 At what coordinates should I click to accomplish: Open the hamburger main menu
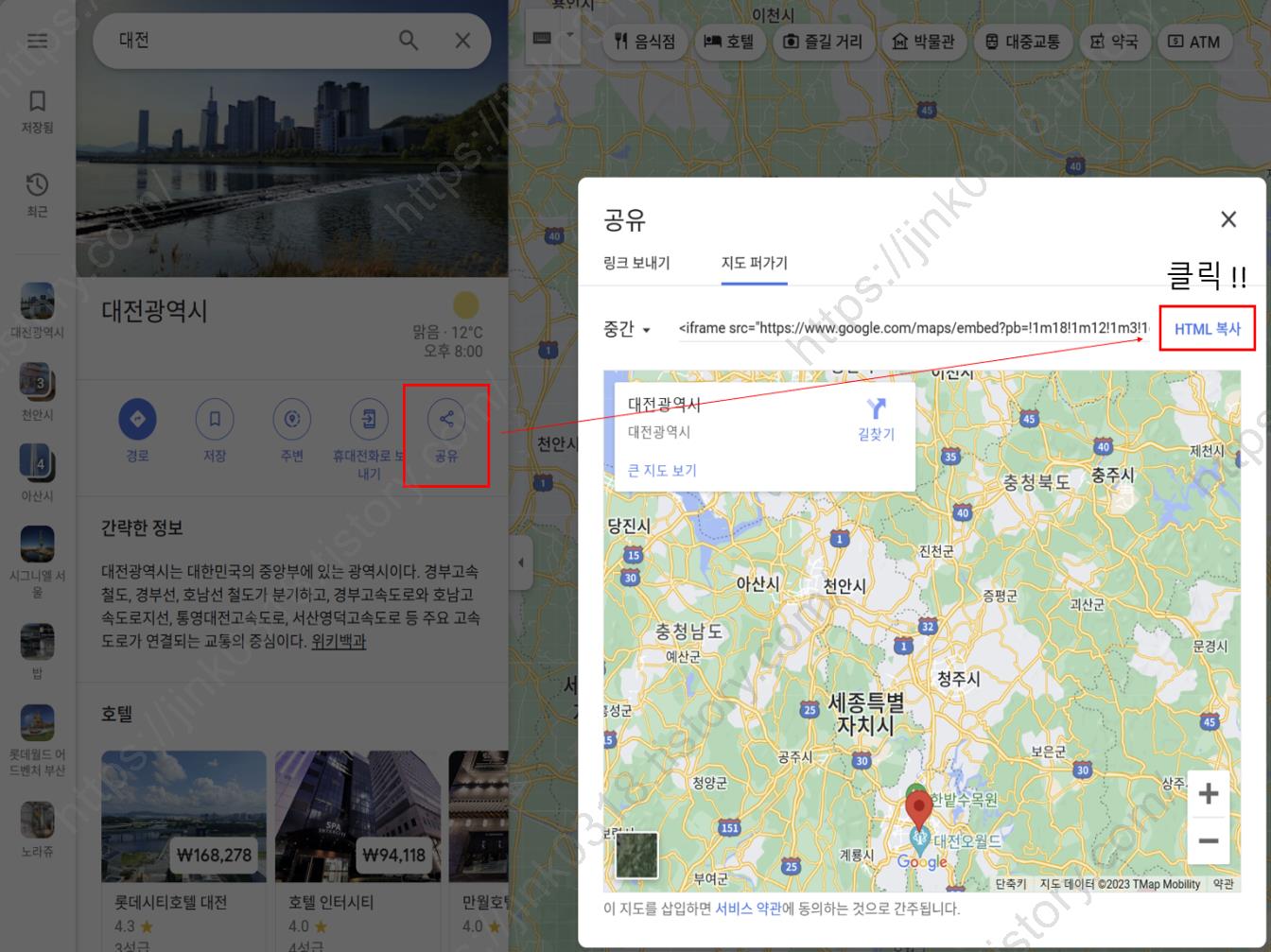37,41
